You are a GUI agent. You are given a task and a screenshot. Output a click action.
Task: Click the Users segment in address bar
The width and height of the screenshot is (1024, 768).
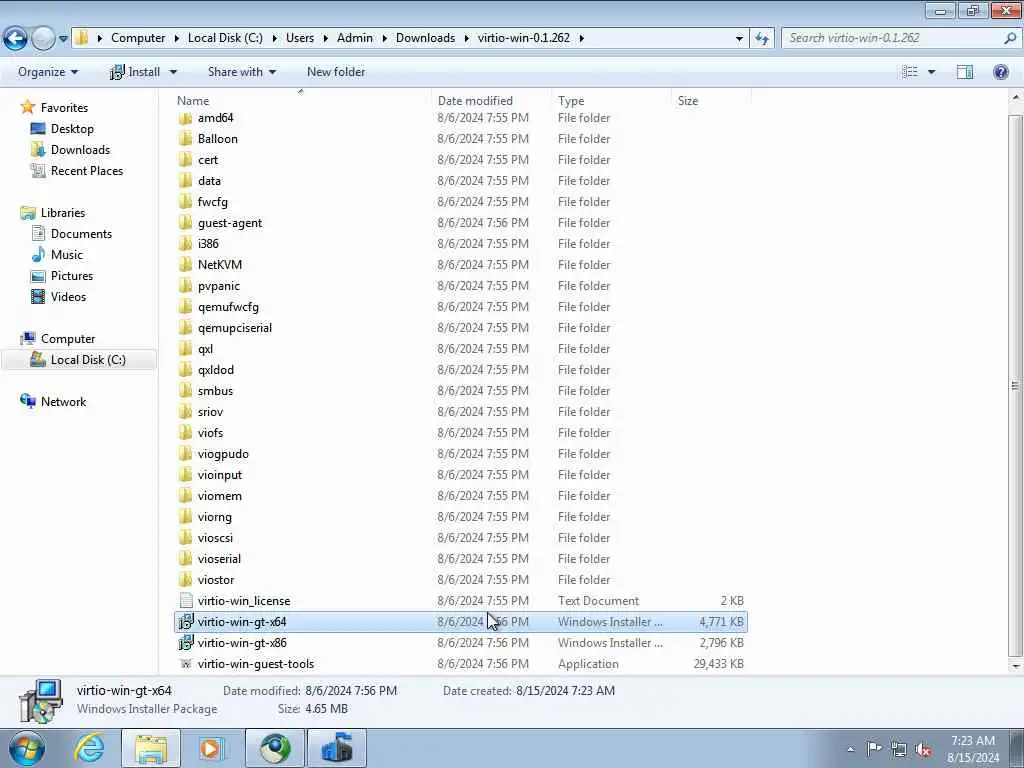tap(300, 38)
